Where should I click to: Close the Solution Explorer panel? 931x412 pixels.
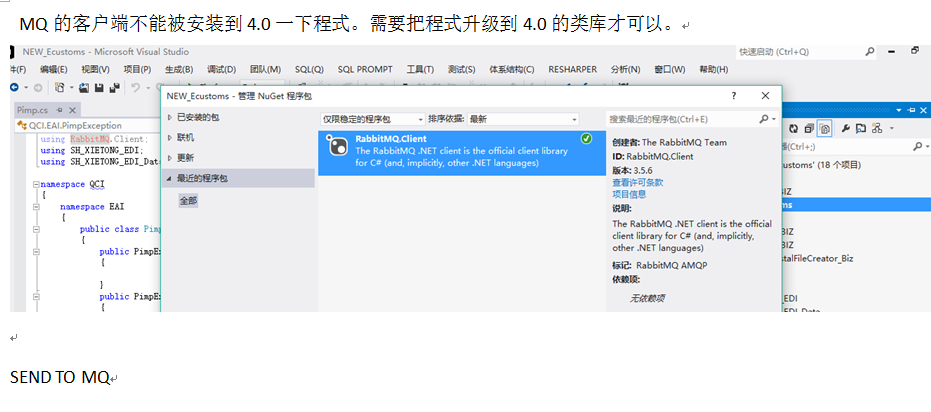coord(923,110)
